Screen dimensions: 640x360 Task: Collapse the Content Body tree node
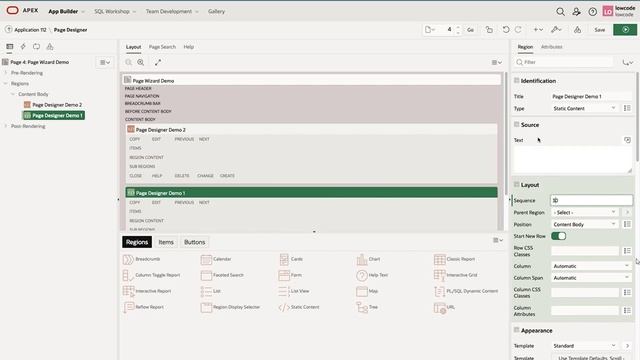(13, 94)
